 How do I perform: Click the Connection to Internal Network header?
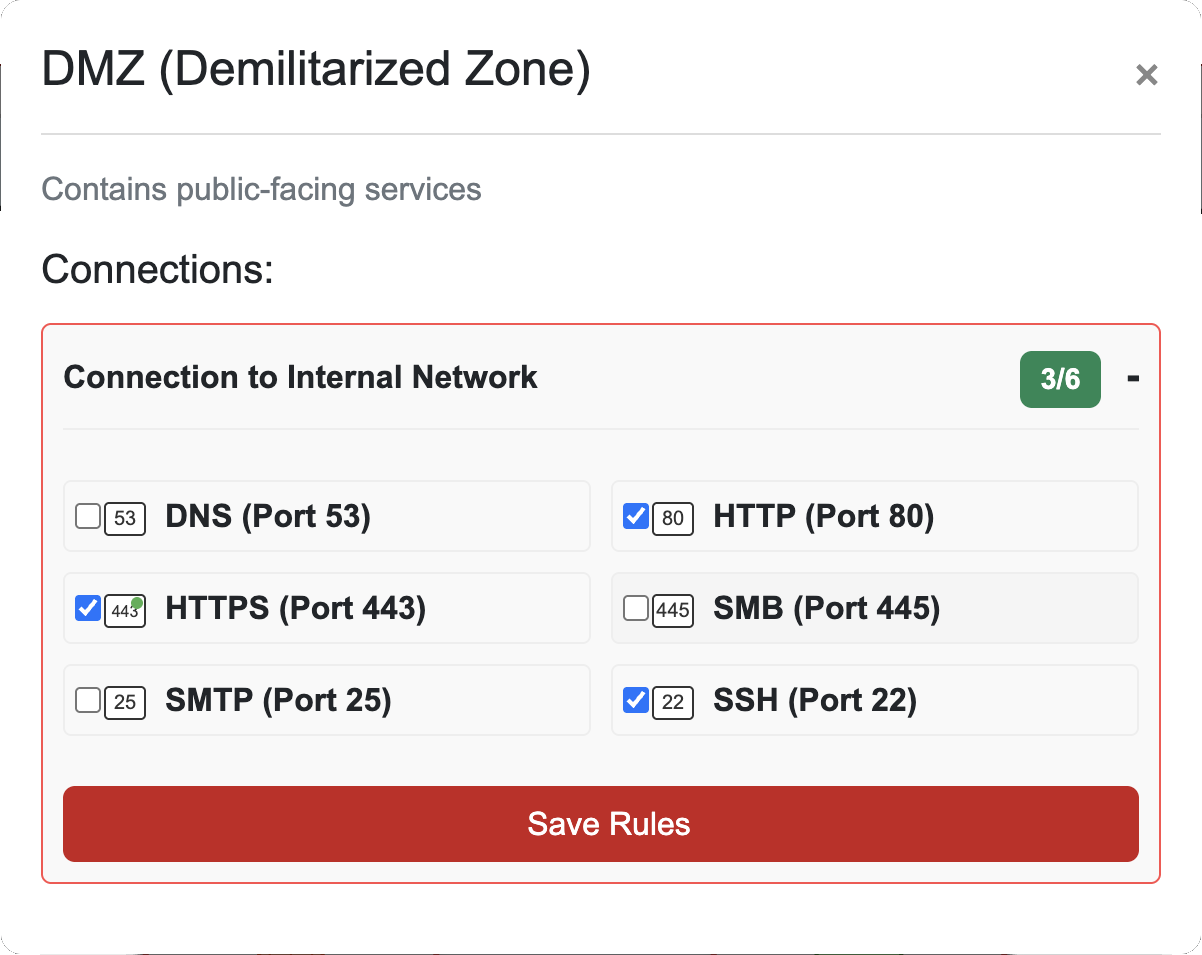(300, 378)
